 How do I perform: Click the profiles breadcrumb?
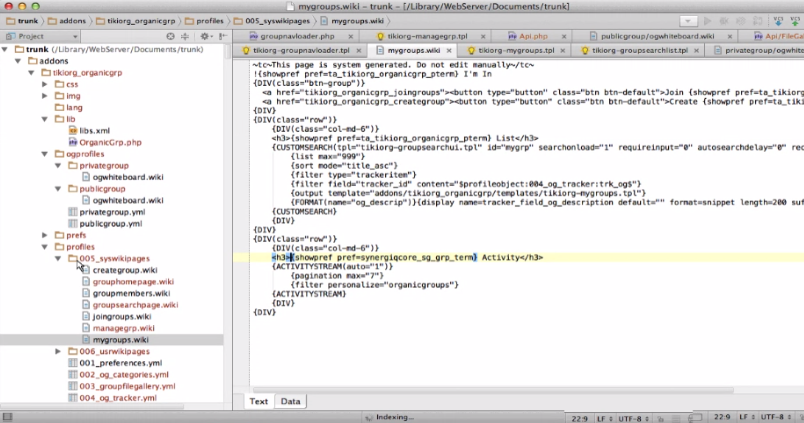tap(205, 21)
